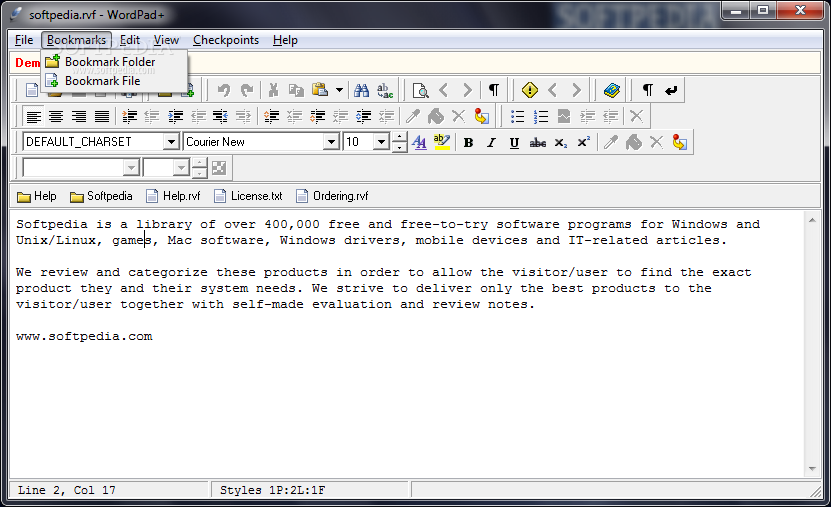Open the License.txt bookmark
Viewport: 831px width, 507px height.
click(x=249, y=196)
